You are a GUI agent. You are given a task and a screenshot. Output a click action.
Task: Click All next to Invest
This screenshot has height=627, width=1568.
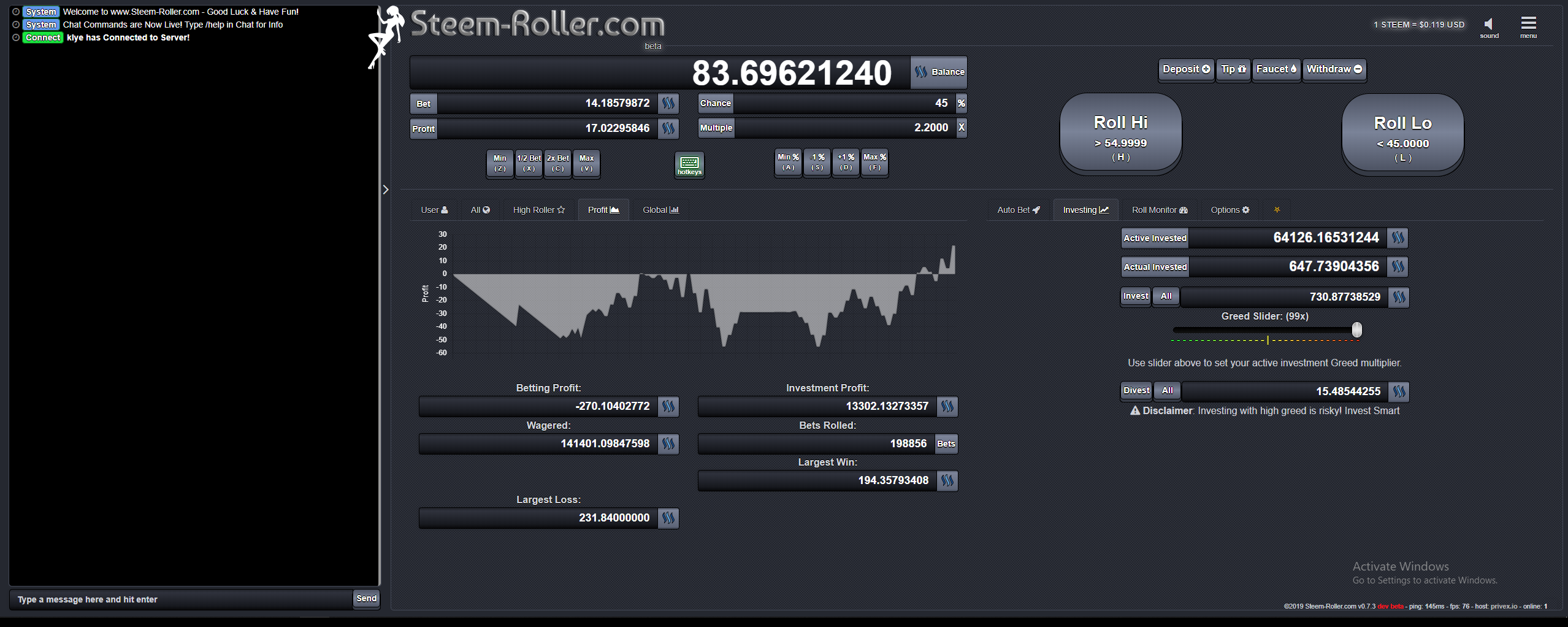(x=1166, y=296)
